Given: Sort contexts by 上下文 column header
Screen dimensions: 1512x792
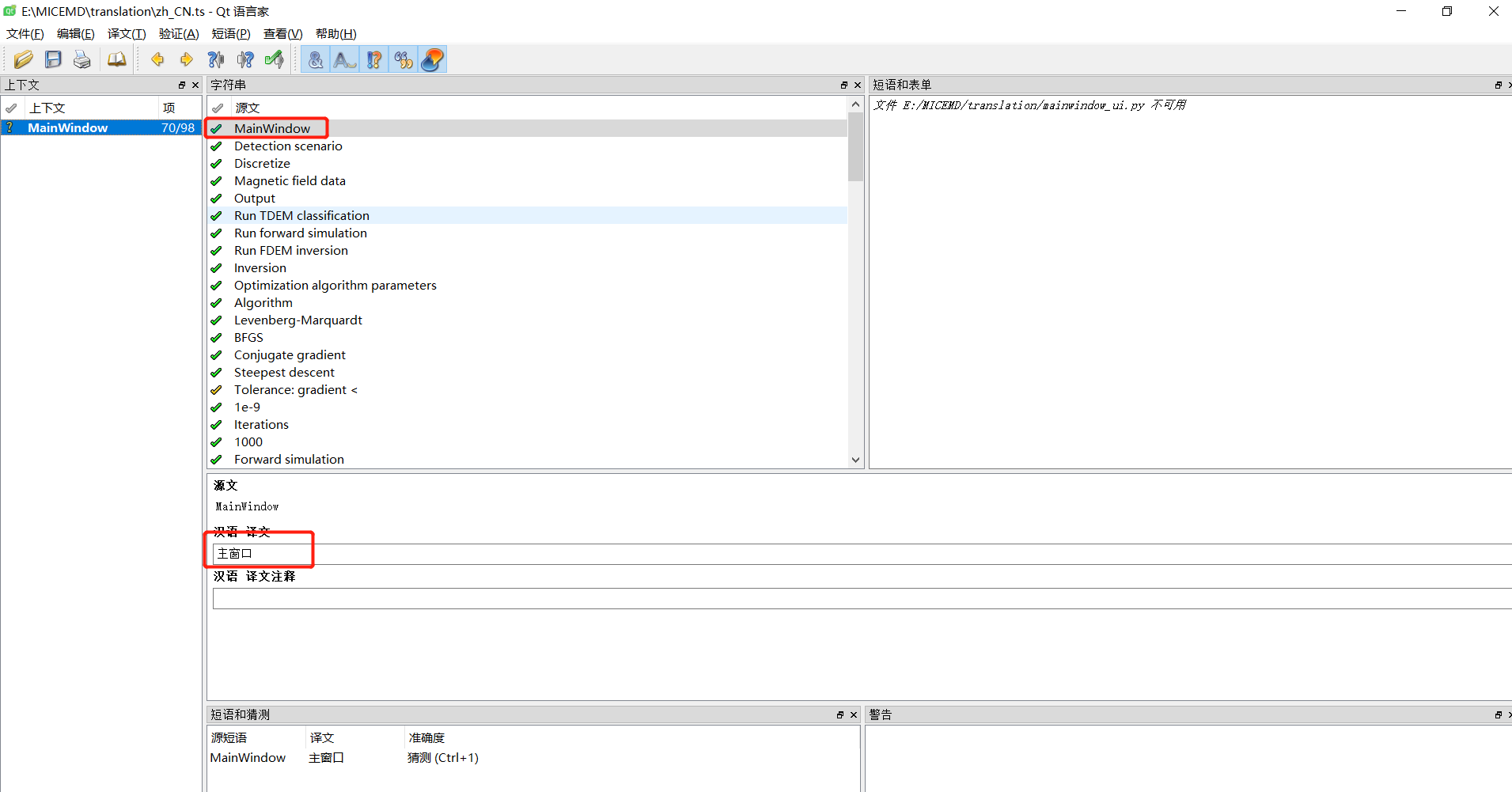Looking at the screenshot, I should (x=90, y=108).
